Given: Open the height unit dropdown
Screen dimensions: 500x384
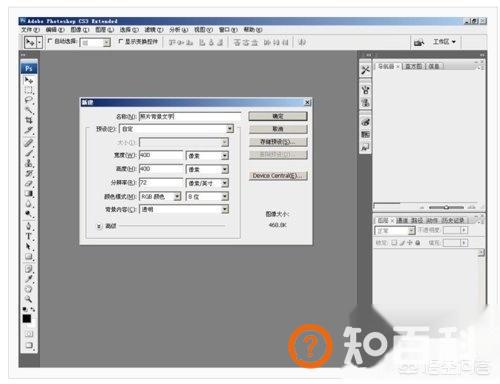Looking at the screenshot, I should click(207, 169).
